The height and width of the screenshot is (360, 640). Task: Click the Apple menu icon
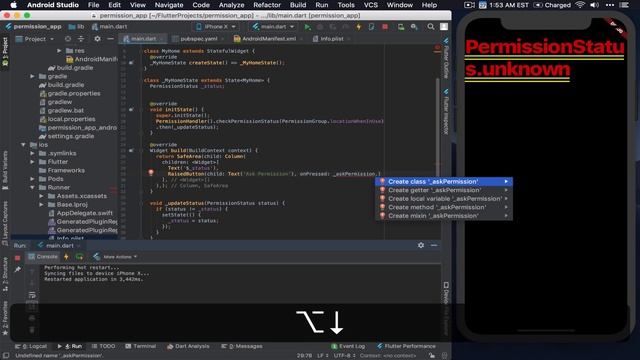coord(13,5)
